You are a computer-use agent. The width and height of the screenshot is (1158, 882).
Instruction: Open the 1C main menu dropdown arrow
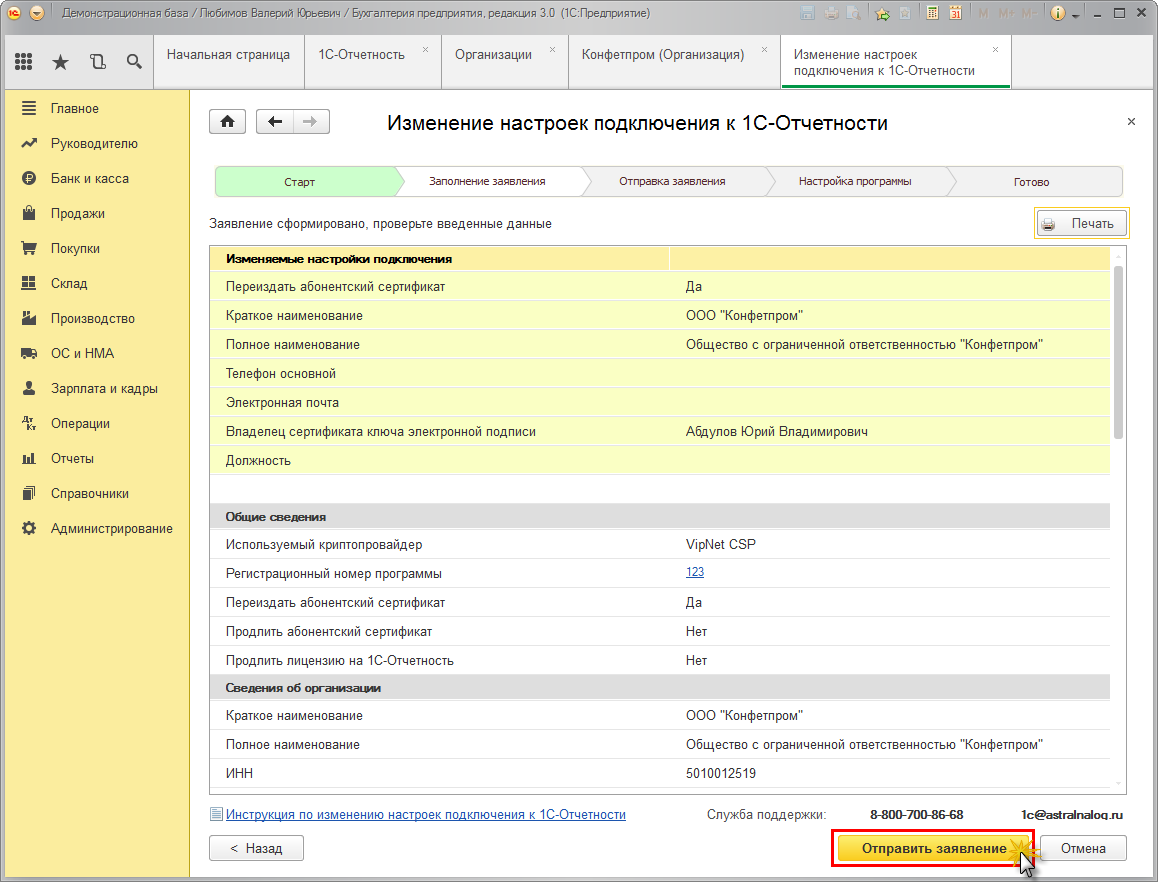point(37,14)
